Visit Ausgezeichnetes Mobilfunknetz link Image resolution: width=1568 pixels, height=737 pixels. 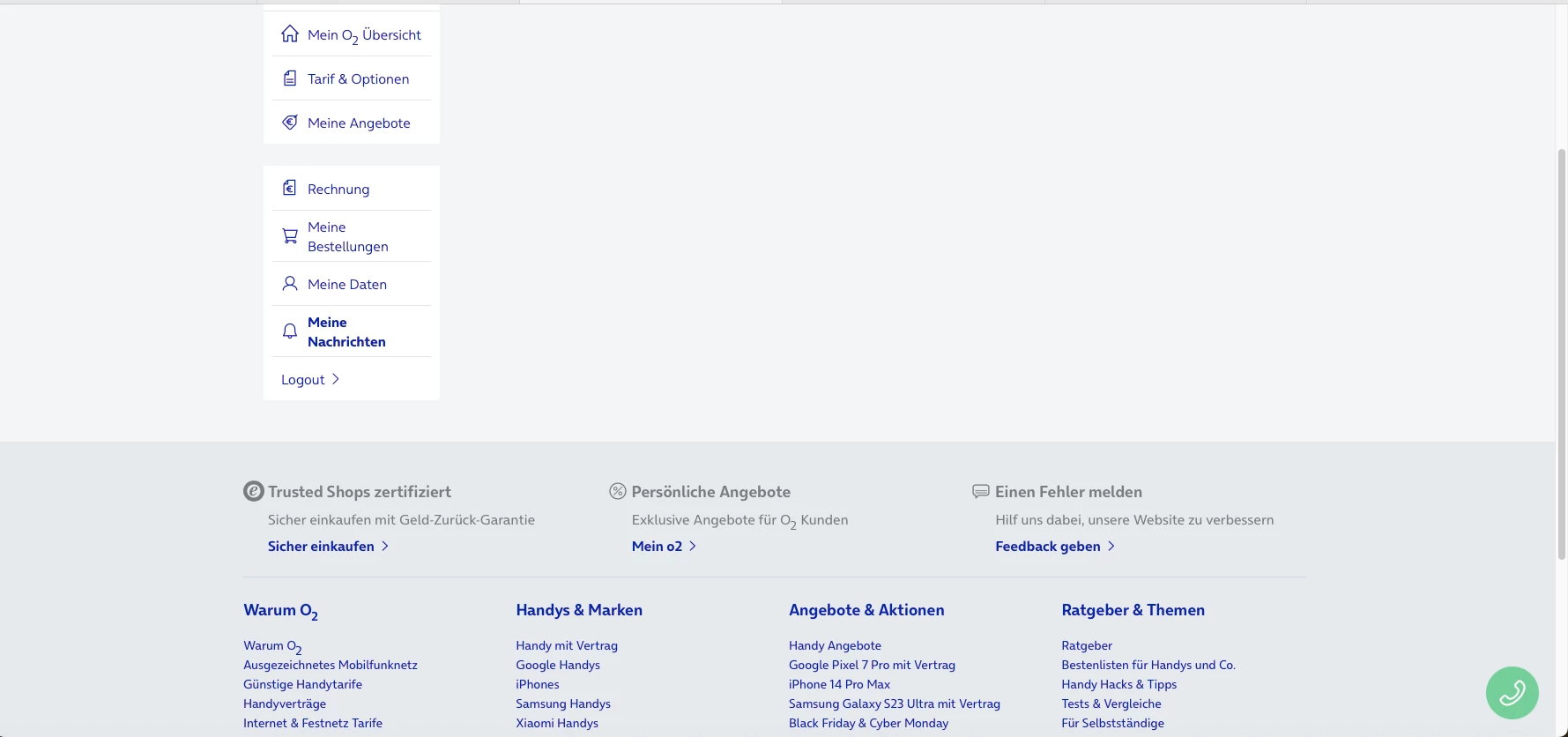pos(331,665)
